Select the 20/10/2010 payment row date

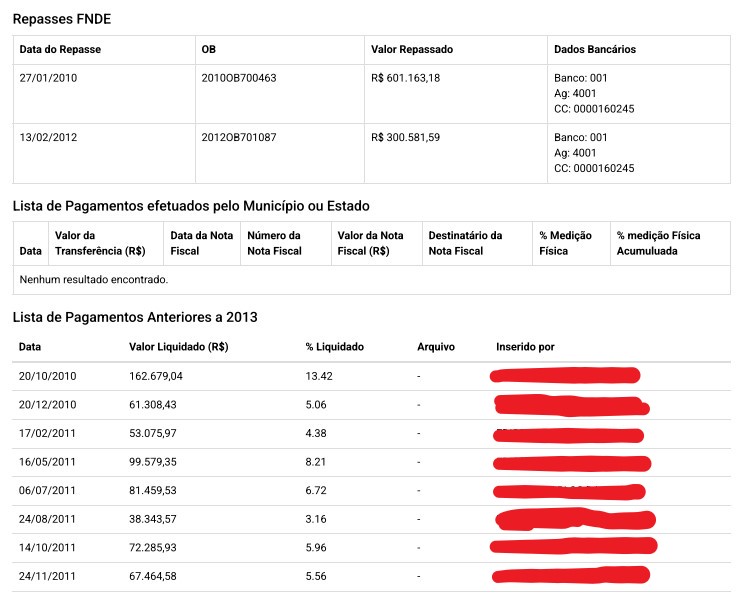click(48, 376)
